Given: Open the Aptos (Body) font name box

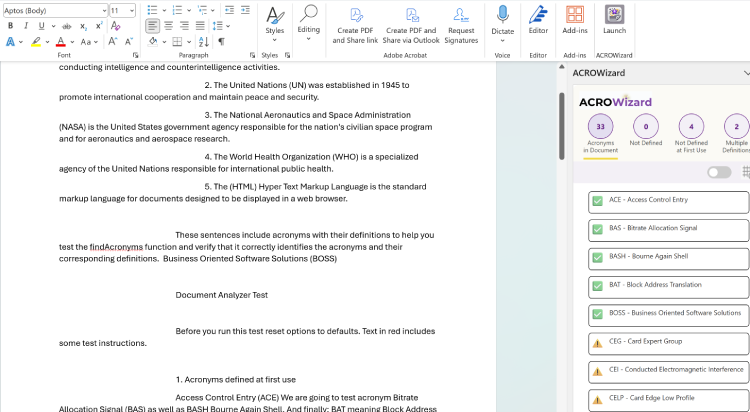Looking at the screenshot, I should [x=56, y=11].
